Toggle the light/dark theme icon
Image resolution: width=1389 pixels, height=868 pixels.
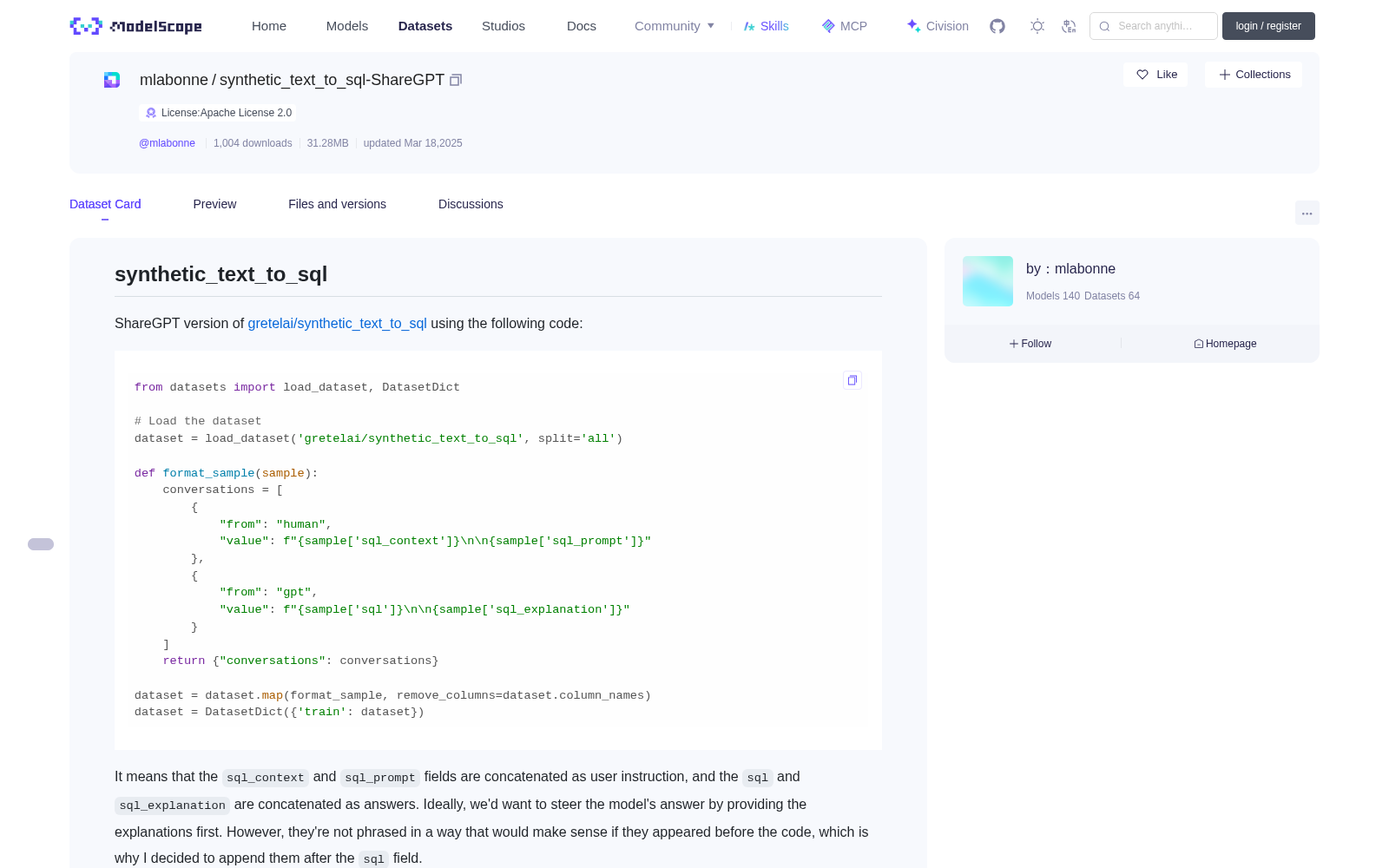1037,26
